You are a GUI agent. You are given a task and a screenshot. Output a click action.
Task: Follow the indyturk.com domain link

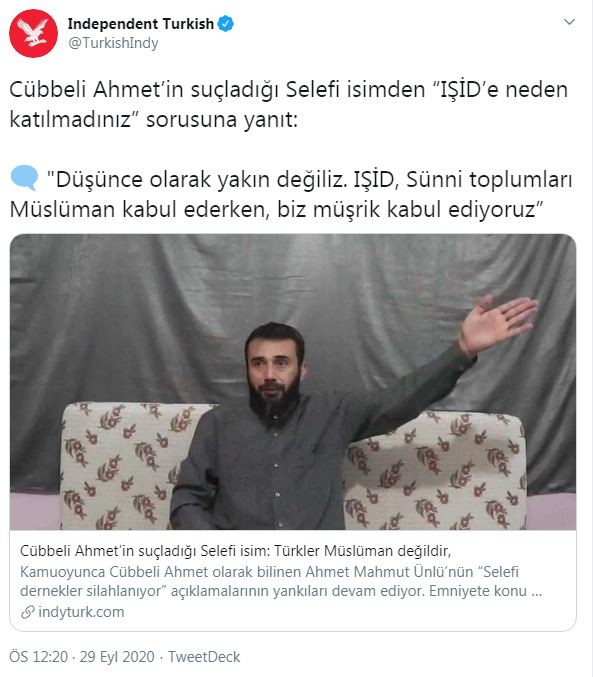pos(81,612)
